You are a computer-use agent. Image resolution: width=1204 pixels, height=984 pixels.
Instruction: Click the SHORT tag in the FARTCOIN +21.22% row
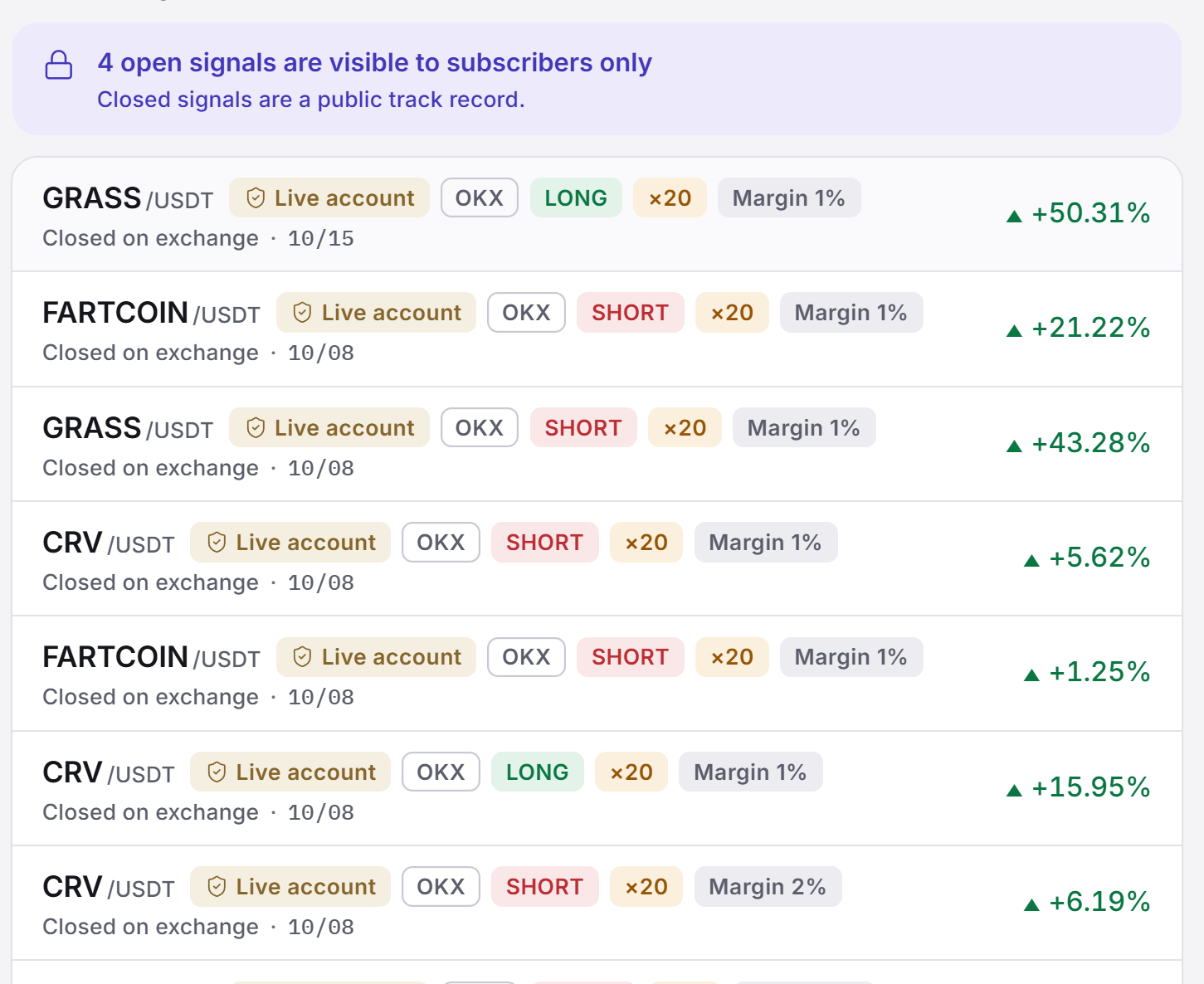(630, 313)
